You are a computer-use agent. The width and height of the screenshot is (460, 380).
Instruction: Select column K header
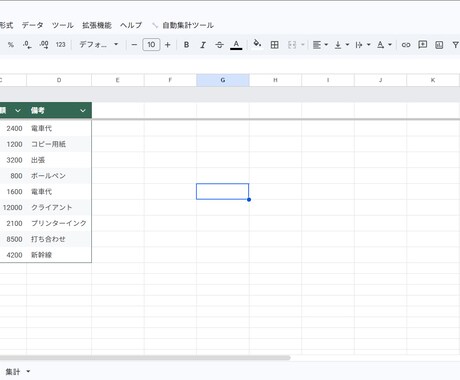coord(433,80)
